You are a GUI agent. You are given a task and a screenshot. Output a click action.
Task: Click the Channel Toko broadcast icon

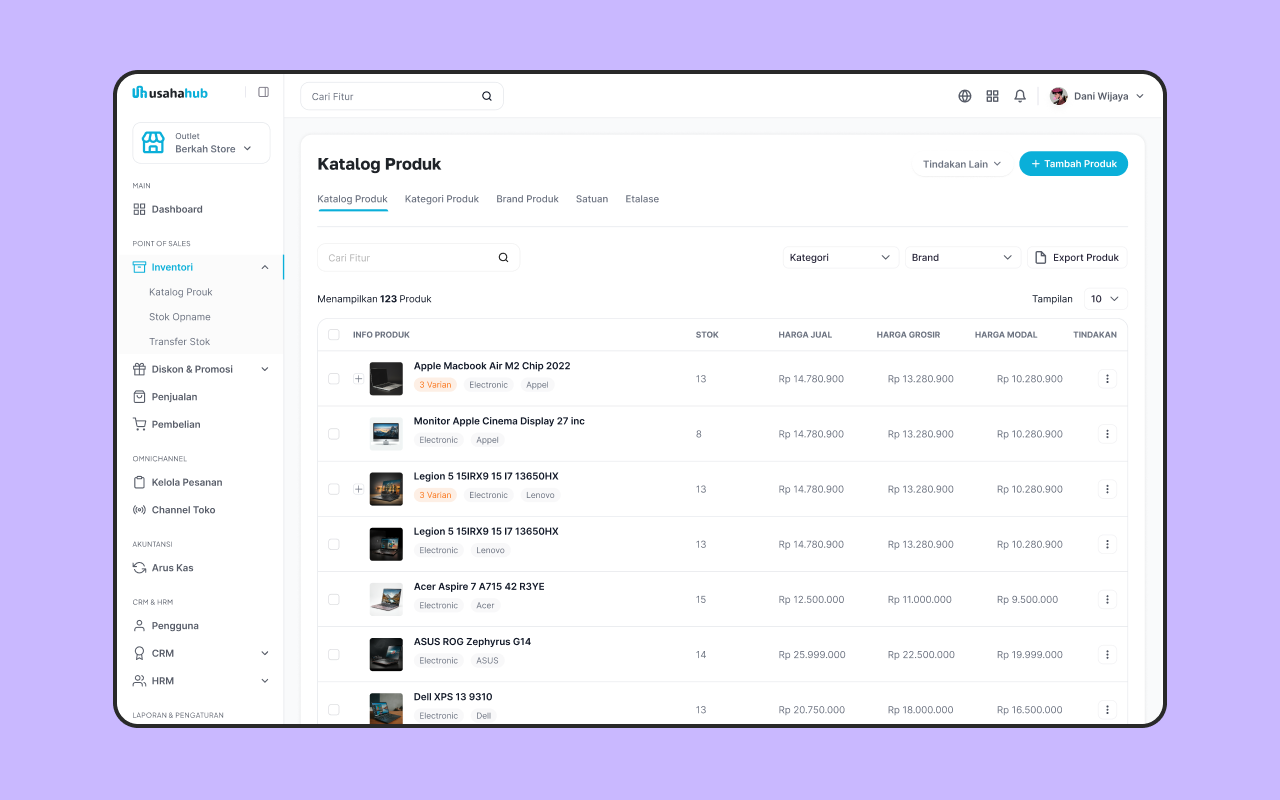[139, 510]
